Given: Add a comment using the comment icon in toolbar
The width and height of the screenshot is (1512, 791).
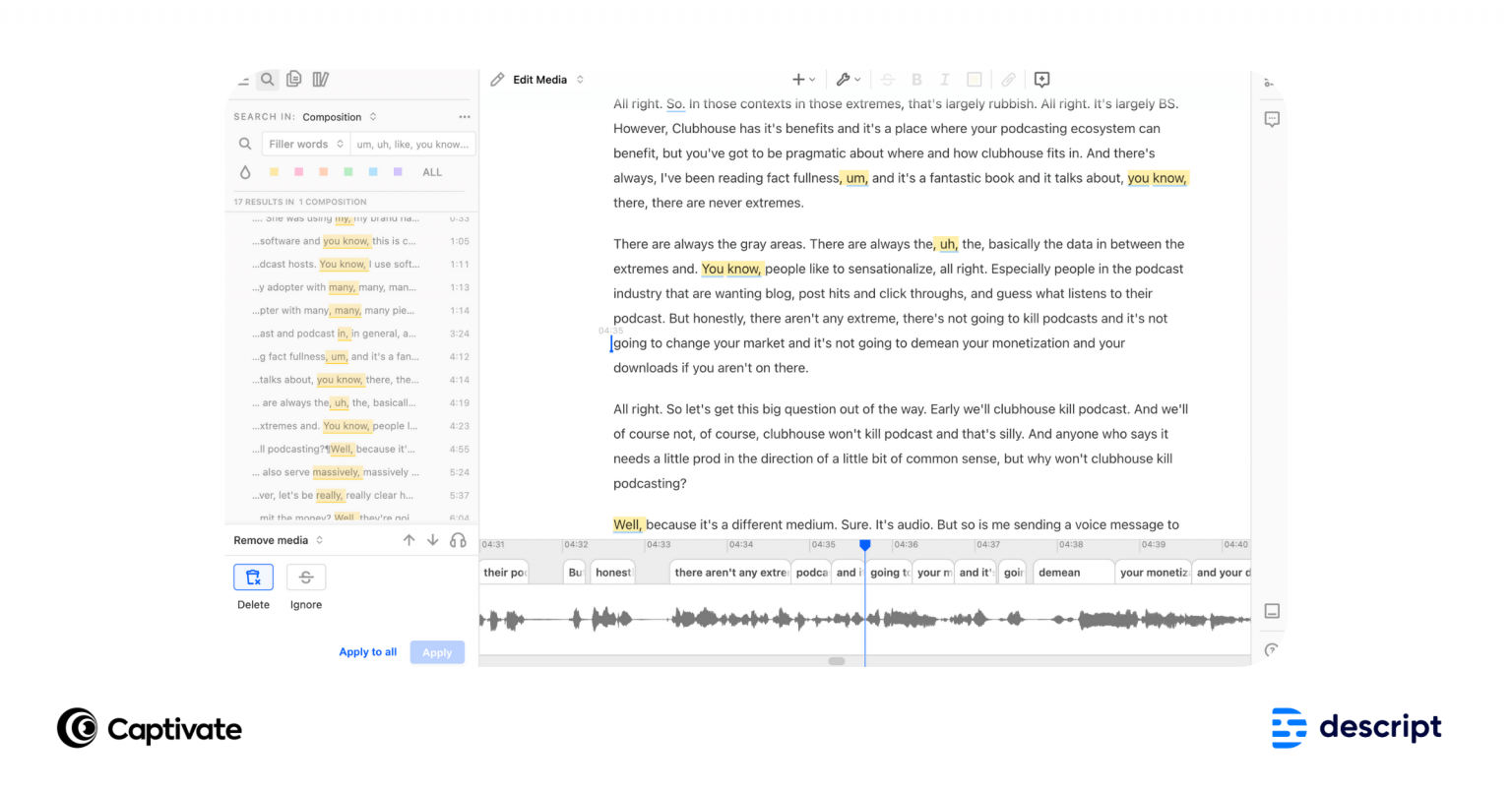Looking at the screenshot, I should pos(1041,80).
